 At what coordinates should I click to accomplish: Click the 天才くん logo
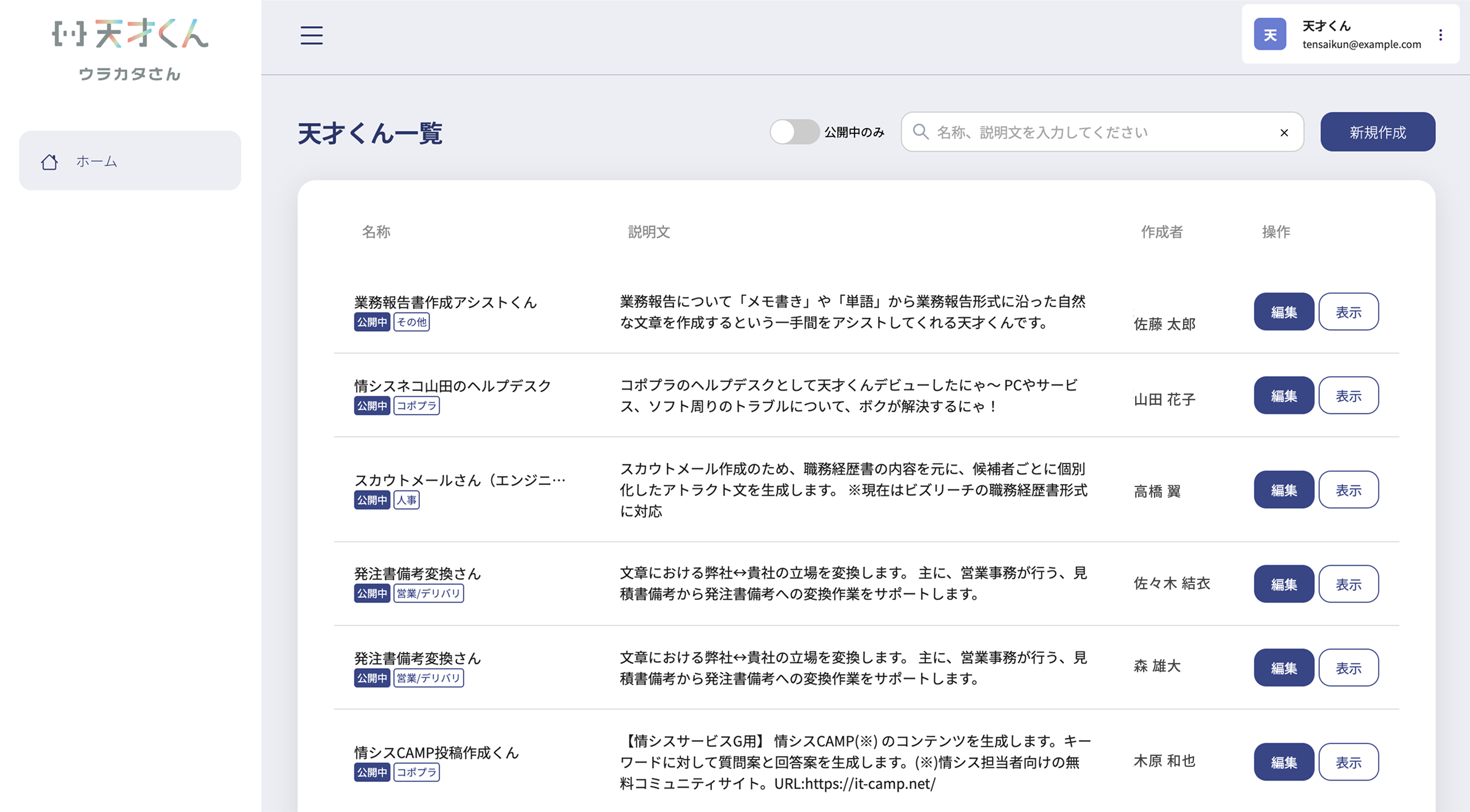[130, 34]
